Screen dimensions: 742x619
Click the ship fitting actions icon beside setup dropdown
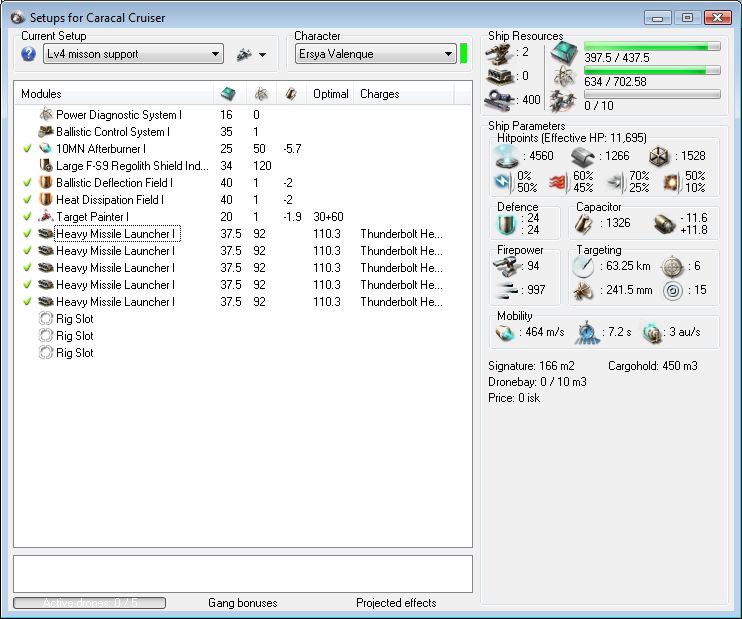[x=244, y=54]
